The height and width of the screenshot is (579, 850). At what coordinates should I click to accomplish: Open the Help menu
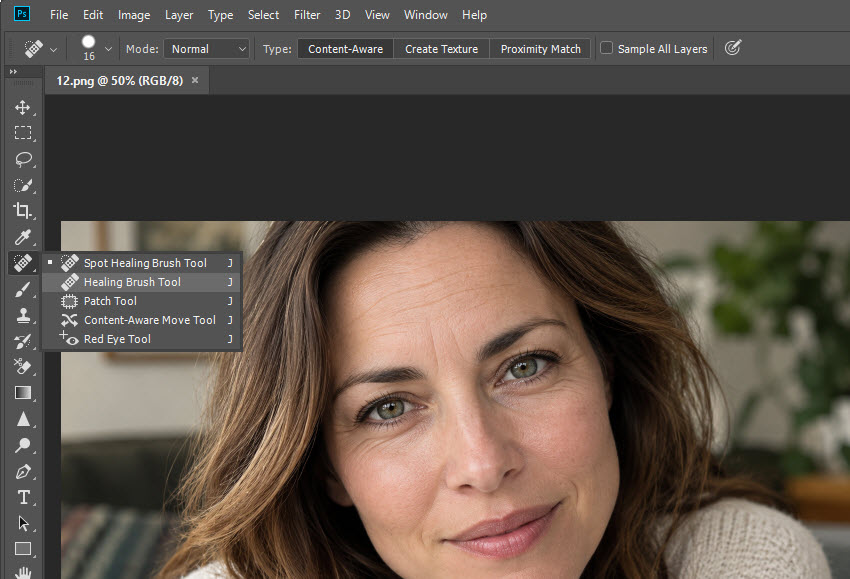[474, 15]
